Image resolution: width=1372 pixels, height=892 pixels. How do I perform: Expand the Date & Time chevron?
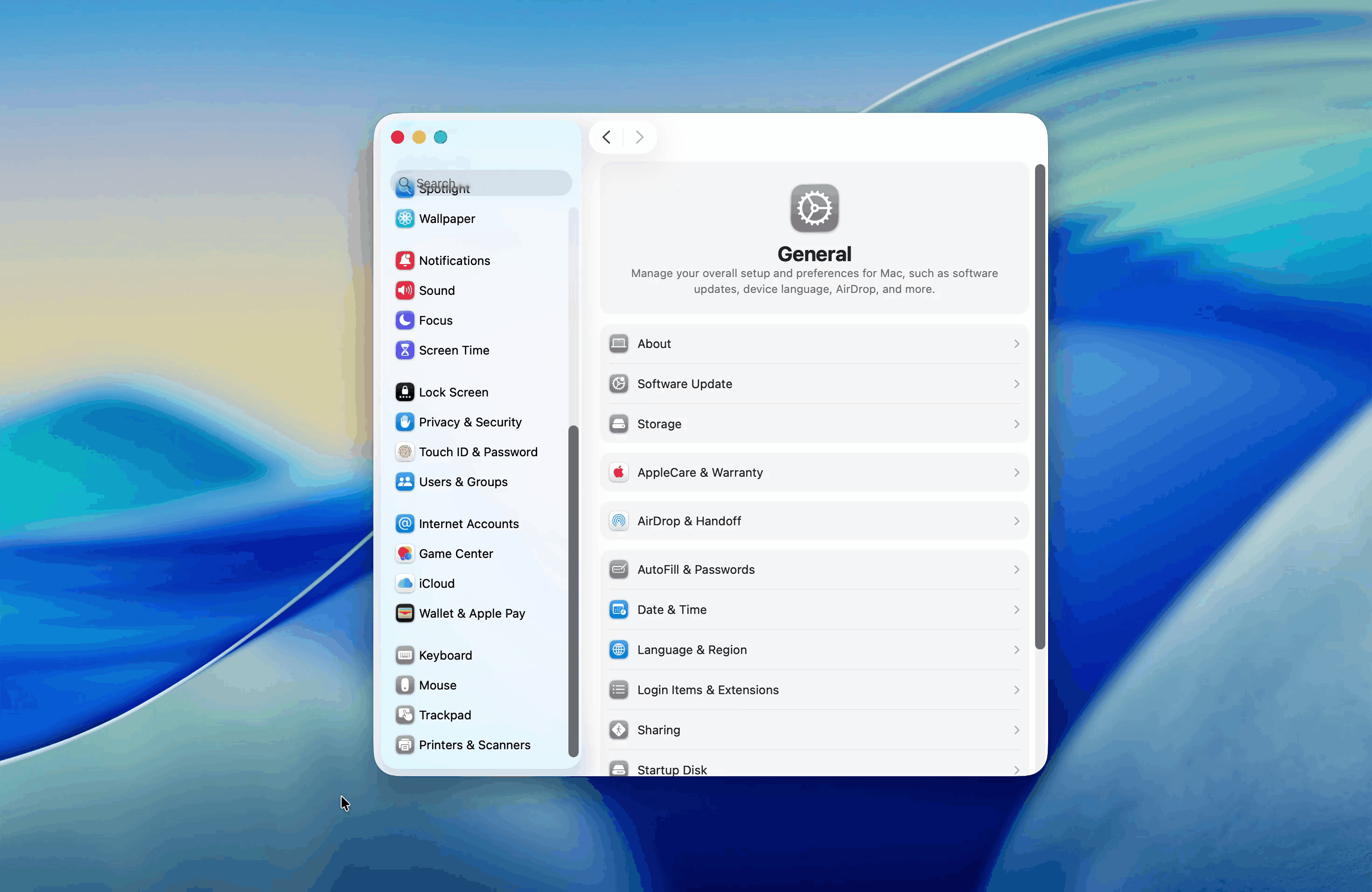pos(1016,610)
